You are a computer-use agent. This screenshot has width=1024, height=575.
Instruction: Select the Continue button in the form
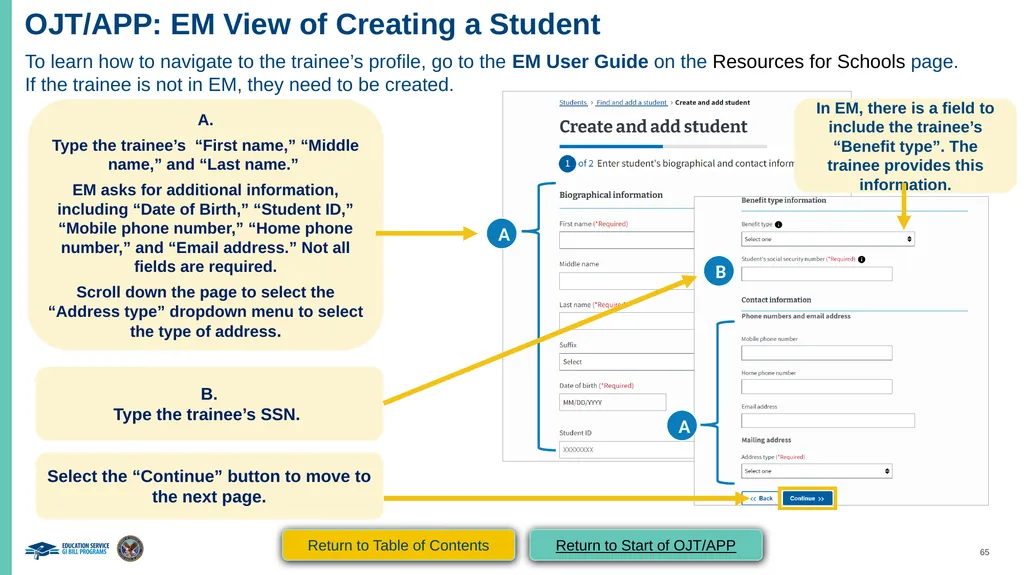tap(807, 498)
